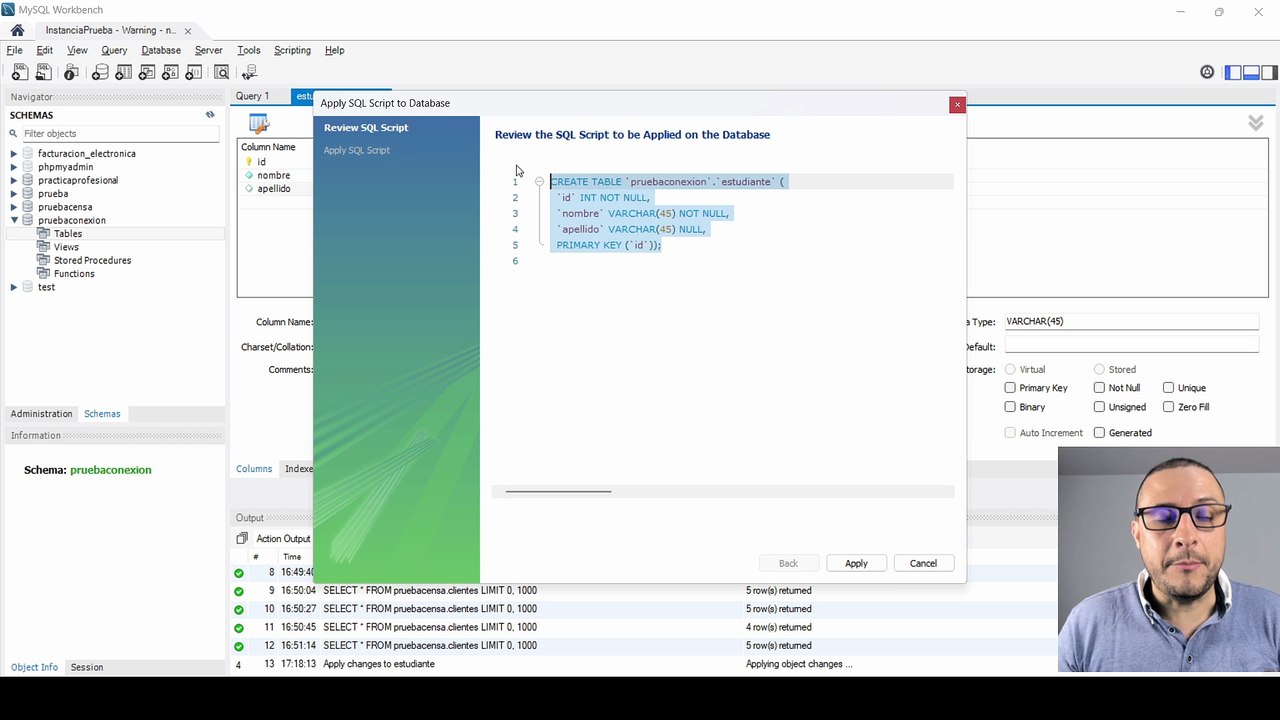Collapse table editor header double-chevron
This screenshot has height=720, width=1280.
coord(1255,123)
